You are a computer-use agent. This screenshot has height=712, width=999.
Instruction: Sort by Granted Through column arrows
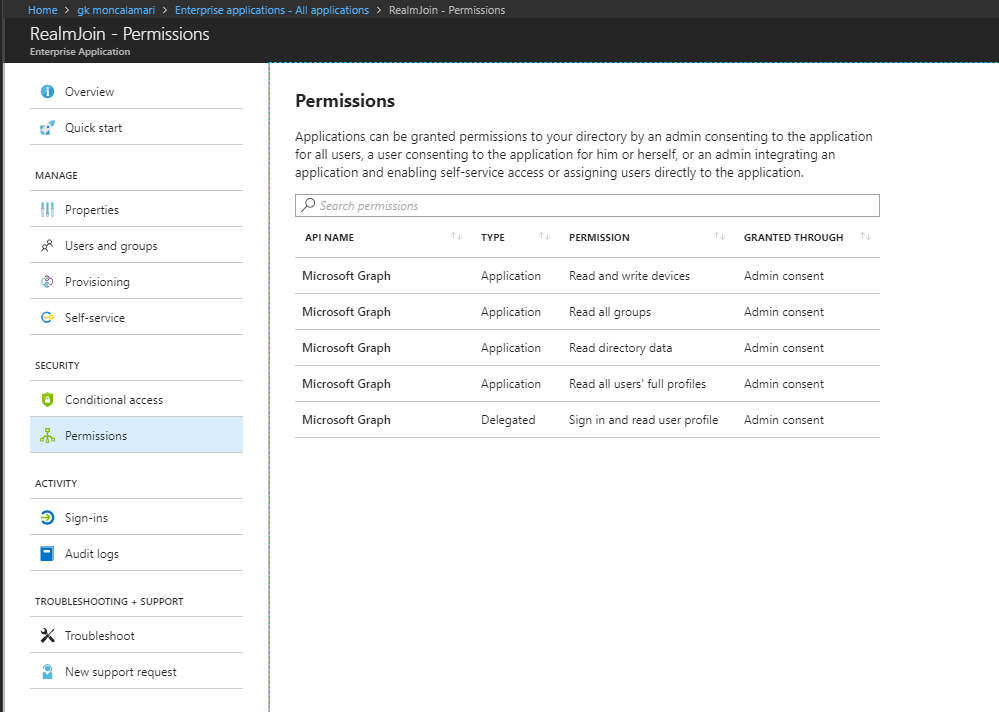[865, 236]
